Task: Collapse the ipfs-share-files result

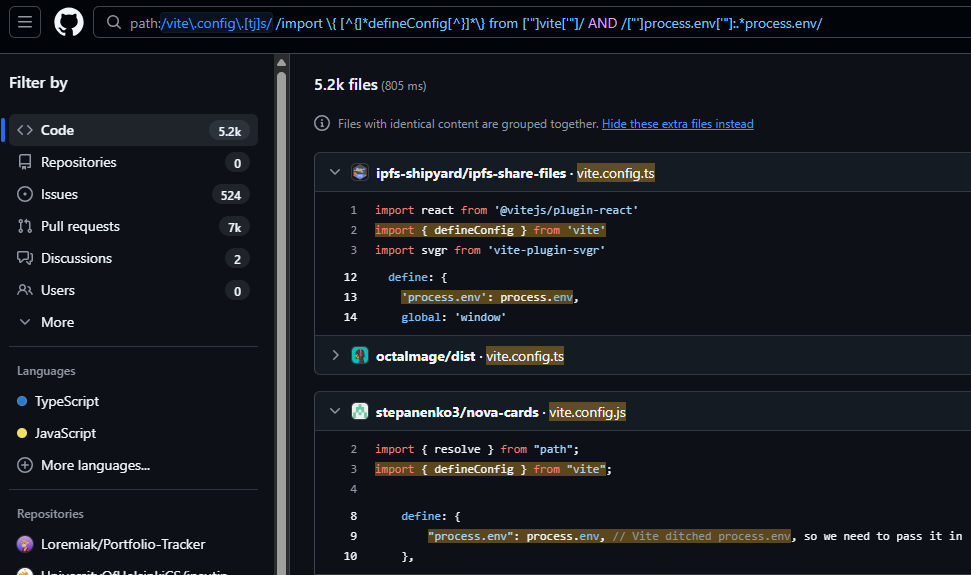Action: click(335, 173)
